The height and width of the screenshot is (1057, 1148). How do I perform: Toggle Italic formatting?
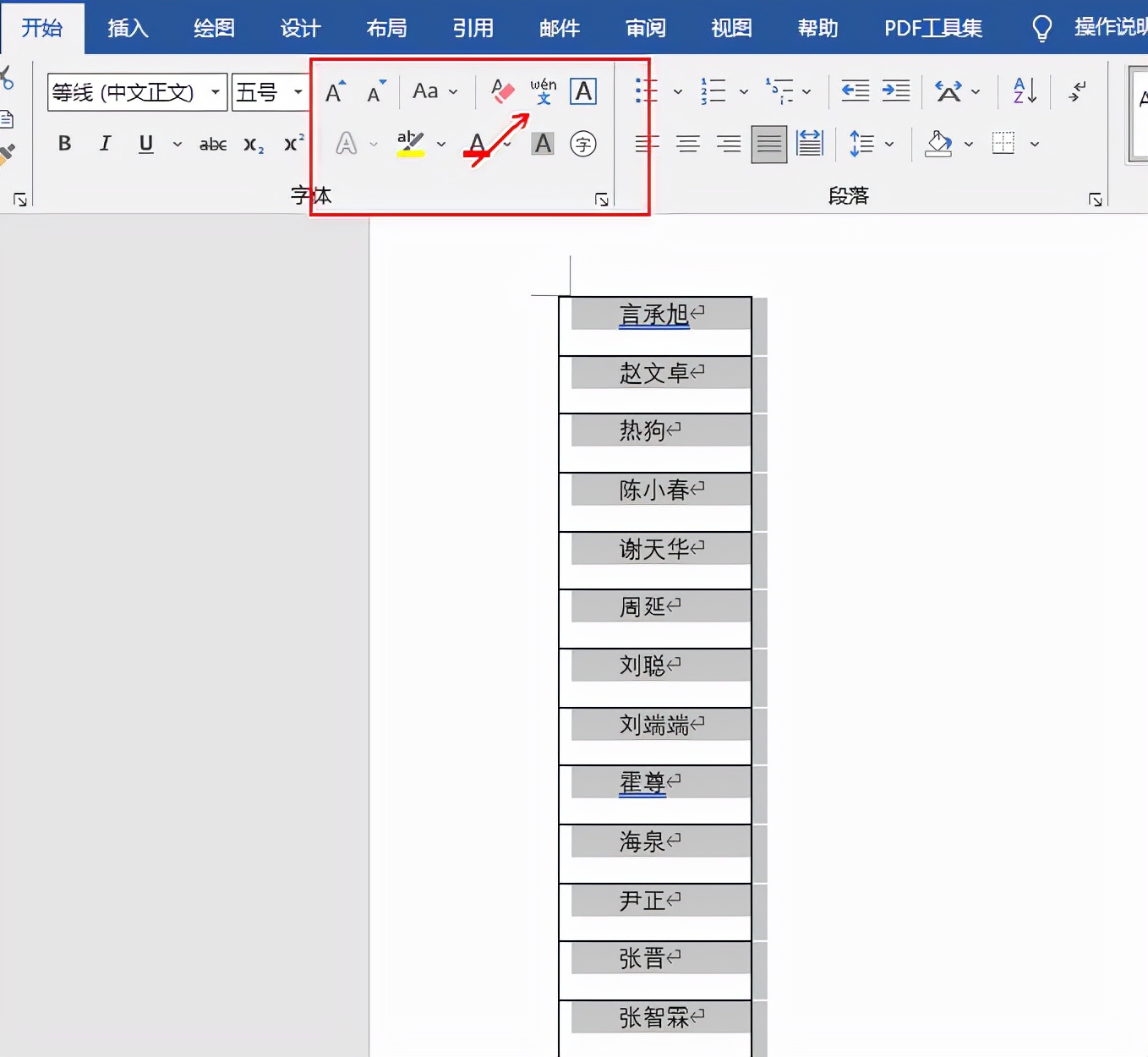pos(105,144)
